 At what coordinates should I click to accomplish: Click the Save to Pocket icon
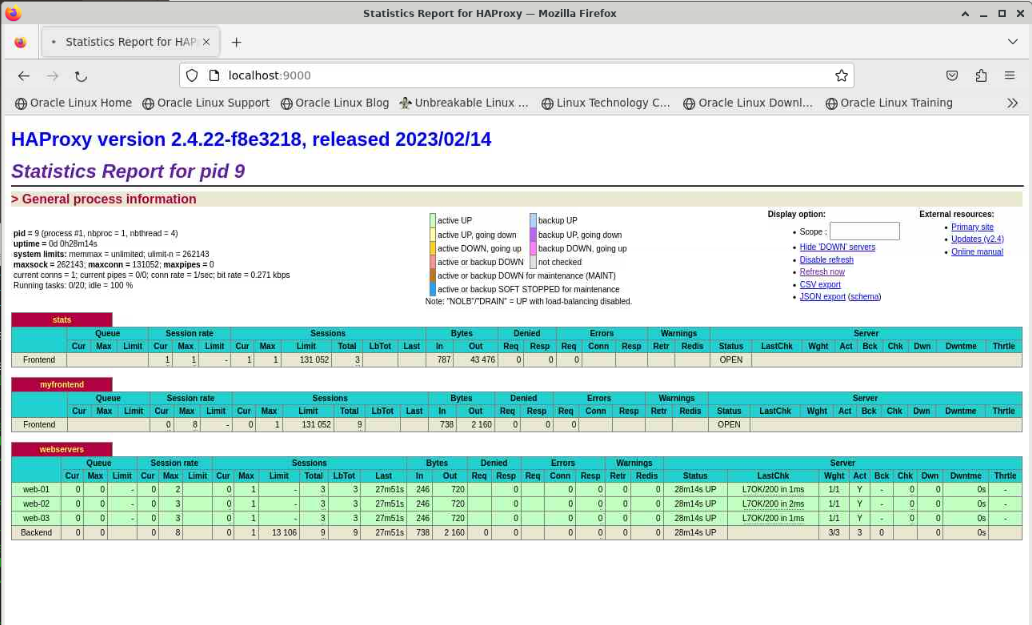[x=952, y=76]
